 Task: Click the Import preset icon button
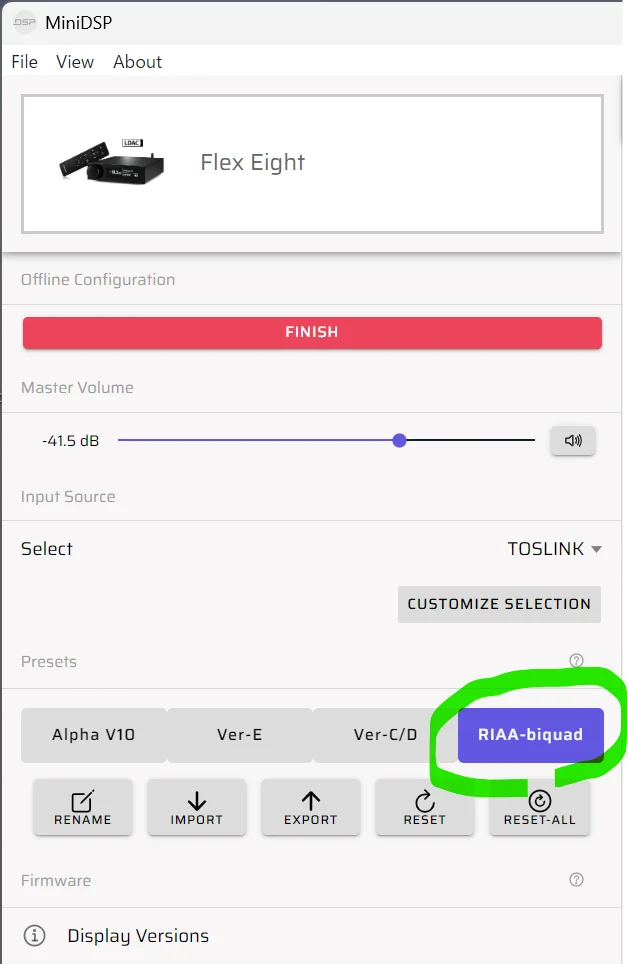pos(197,807)
